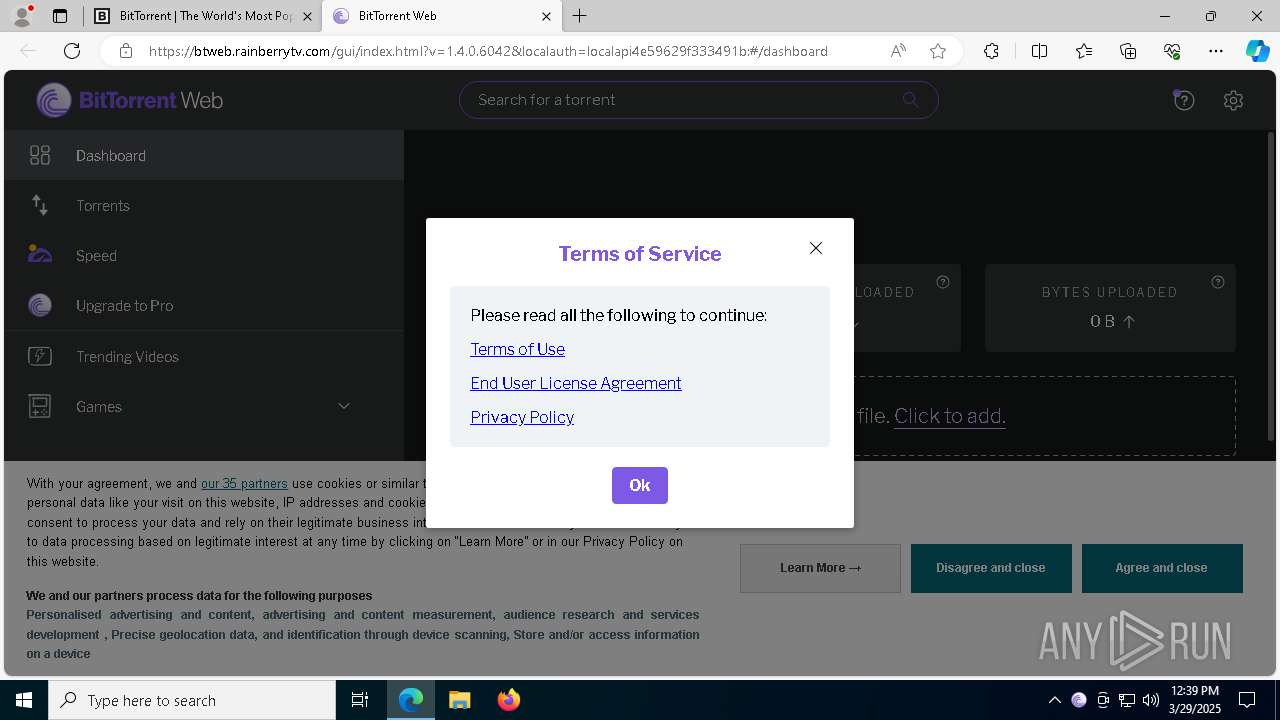Click the address bar URL

(x=488, y=51)
